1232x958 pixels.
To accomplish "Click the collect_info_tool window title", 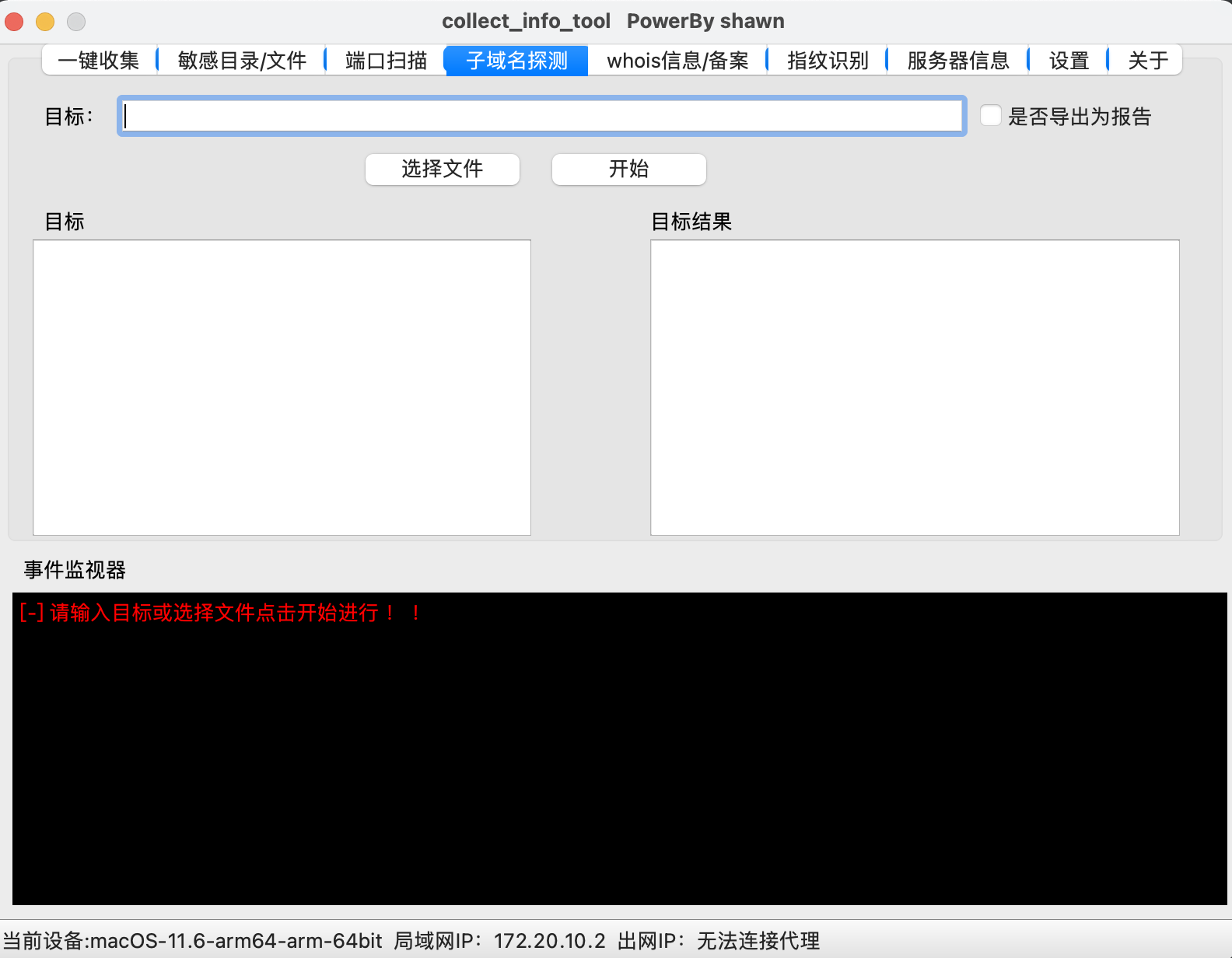I will click(x=613, y=21).
